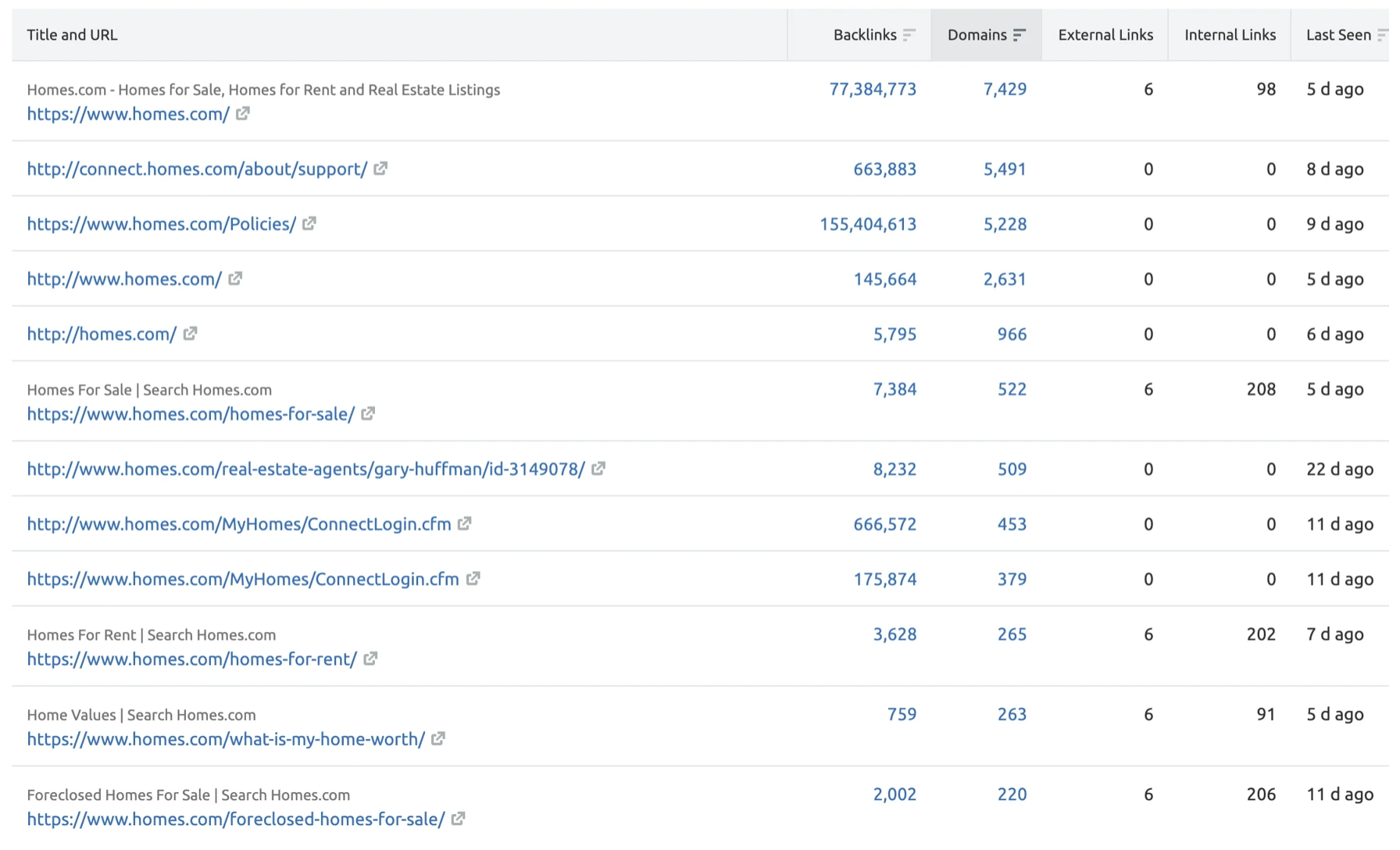View 155,404,613 backlinks for Policies page
The image size is (1400, 850).
pyautogui.click(x=868, y=224)
